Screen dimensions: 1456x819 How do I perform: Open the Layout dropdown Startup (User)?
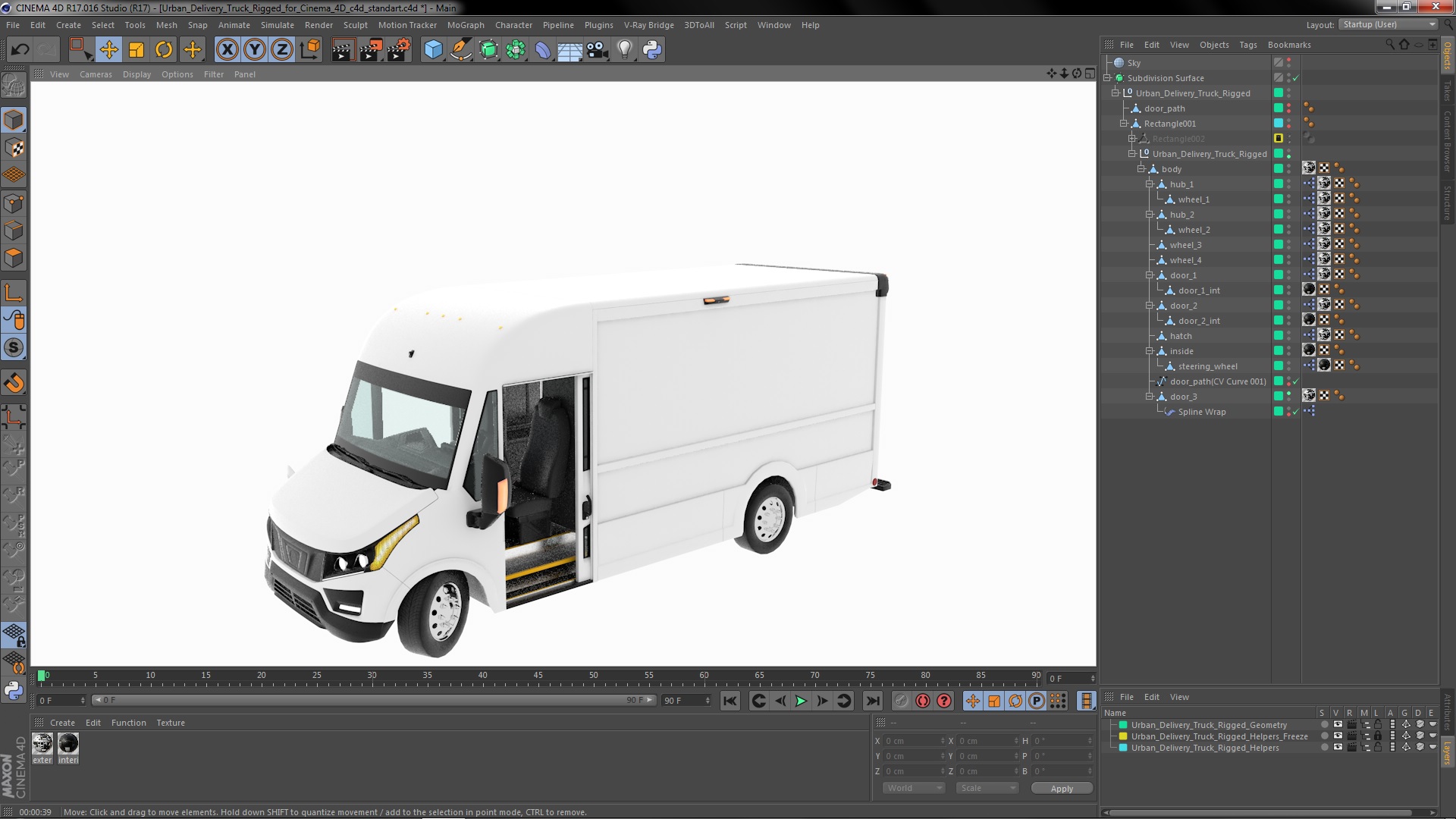pyautogui.click(x=1388, y=24)
